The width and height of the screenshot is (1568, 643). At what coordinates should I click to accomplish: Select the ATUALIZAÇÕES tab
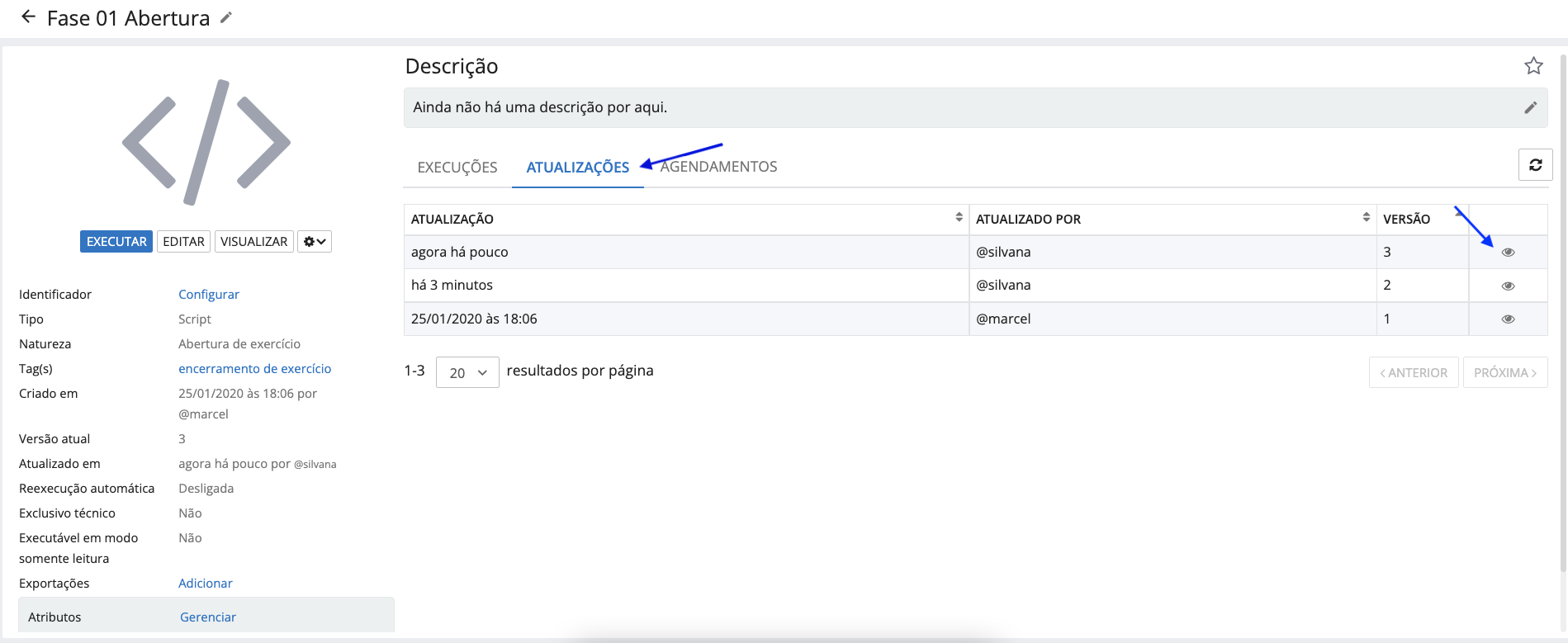click(578, 168)
